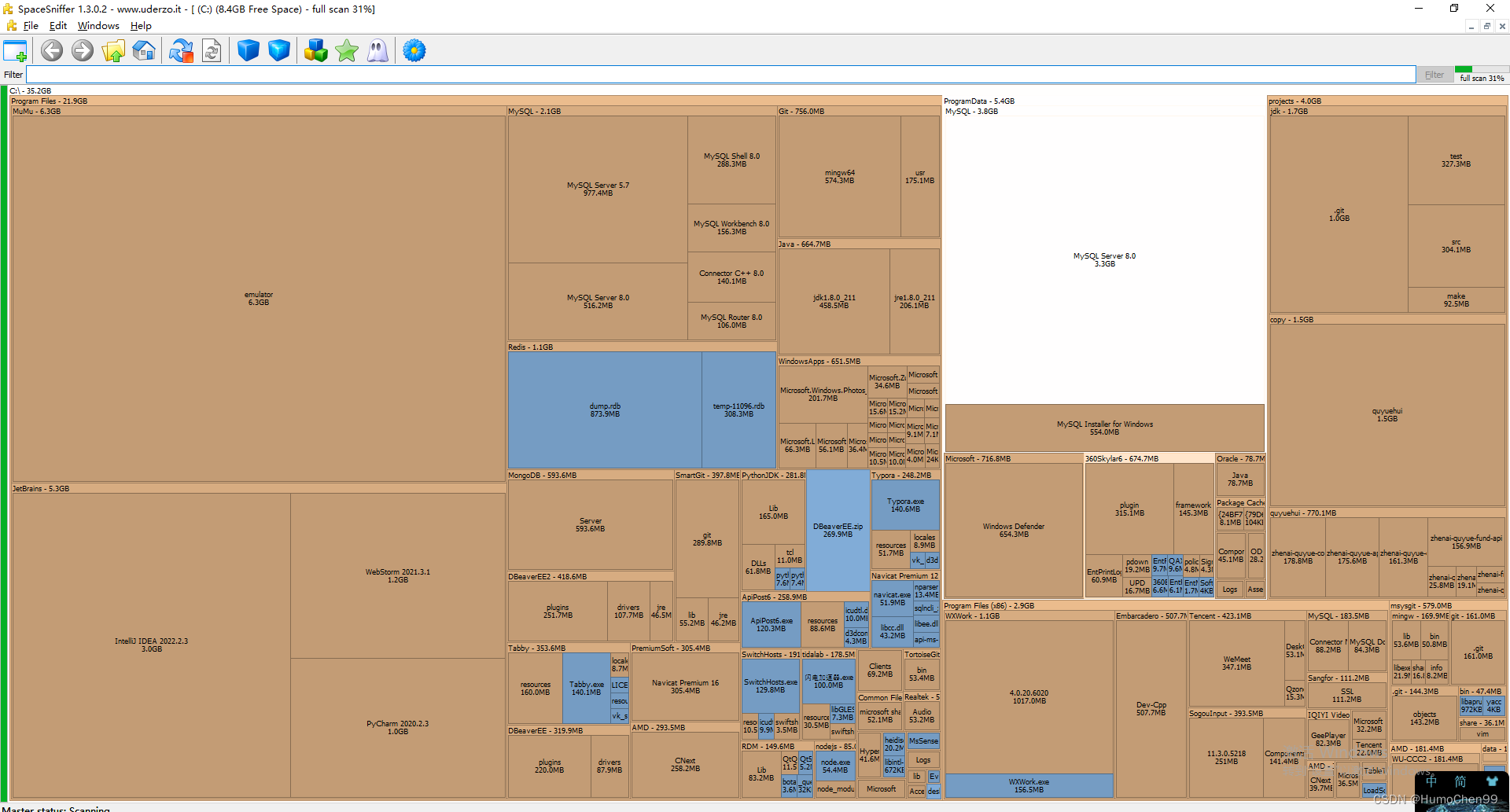The image size is (1510, 812).
Task: Rescan with the document refresh icon
Action: [212, 51]
